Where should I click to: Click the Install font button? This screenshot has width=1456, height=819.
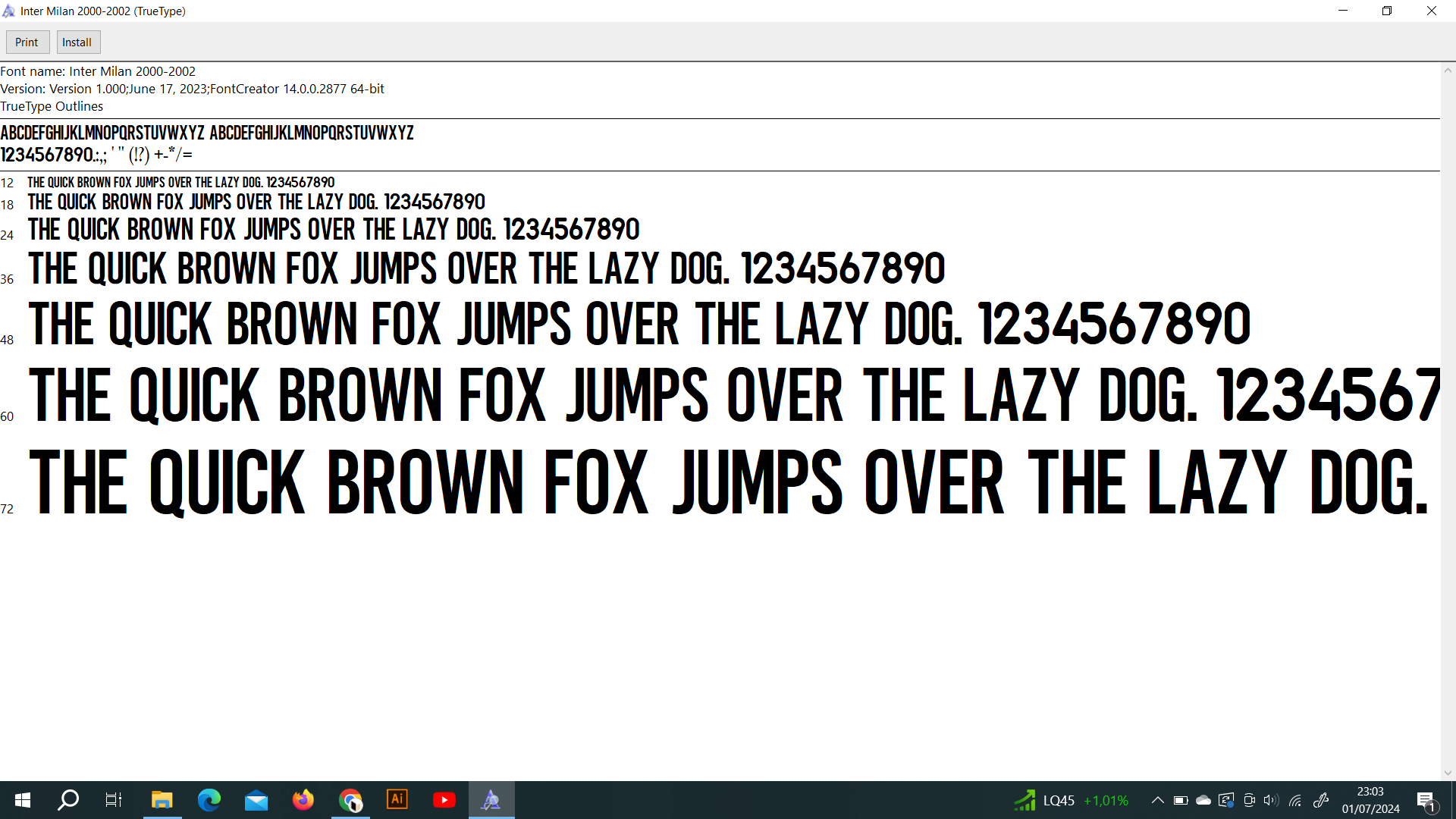pos(77,42)
